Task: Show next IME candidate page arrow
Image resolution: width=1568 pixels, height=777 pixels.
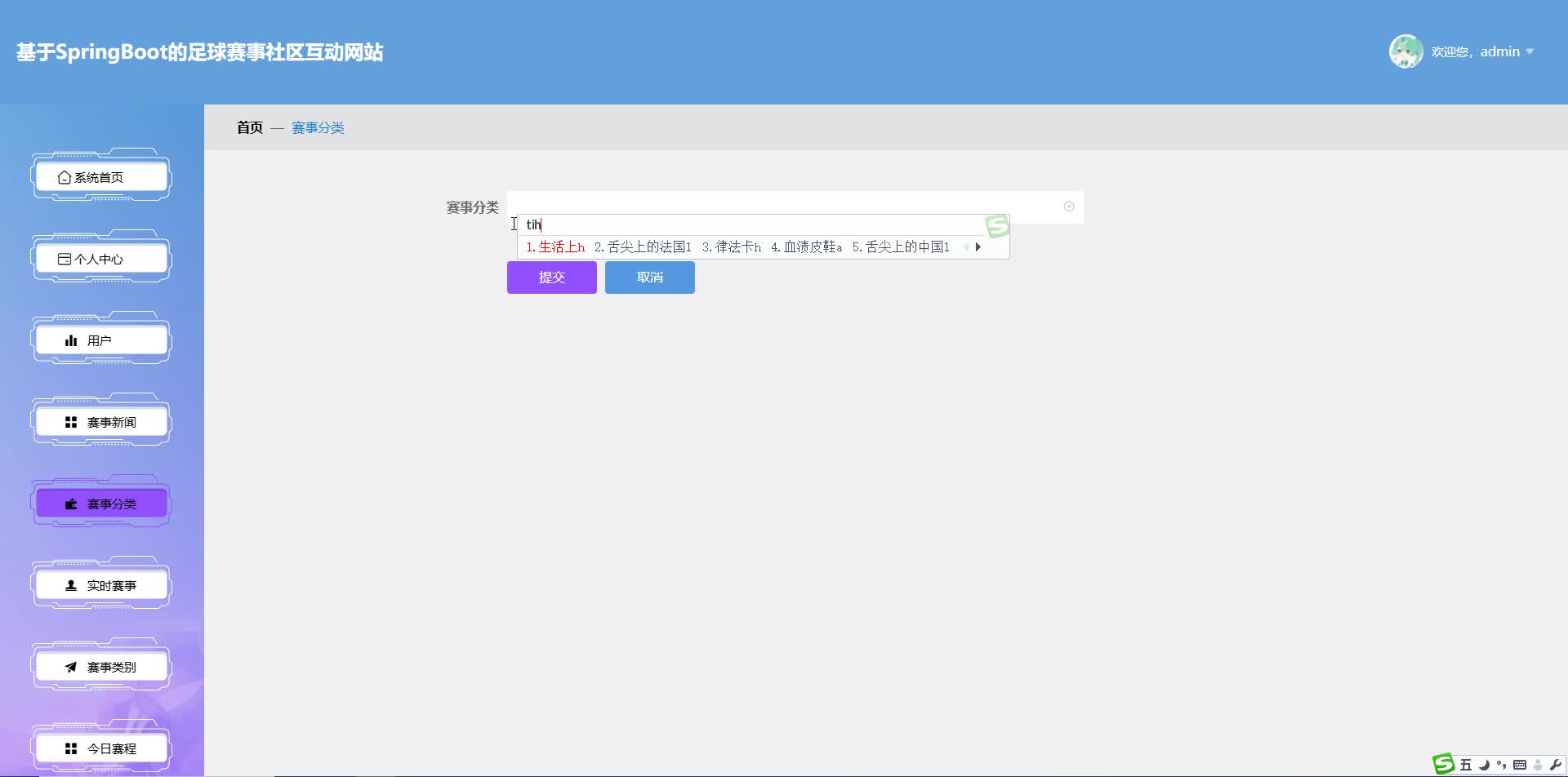Action: pos(980,246)
